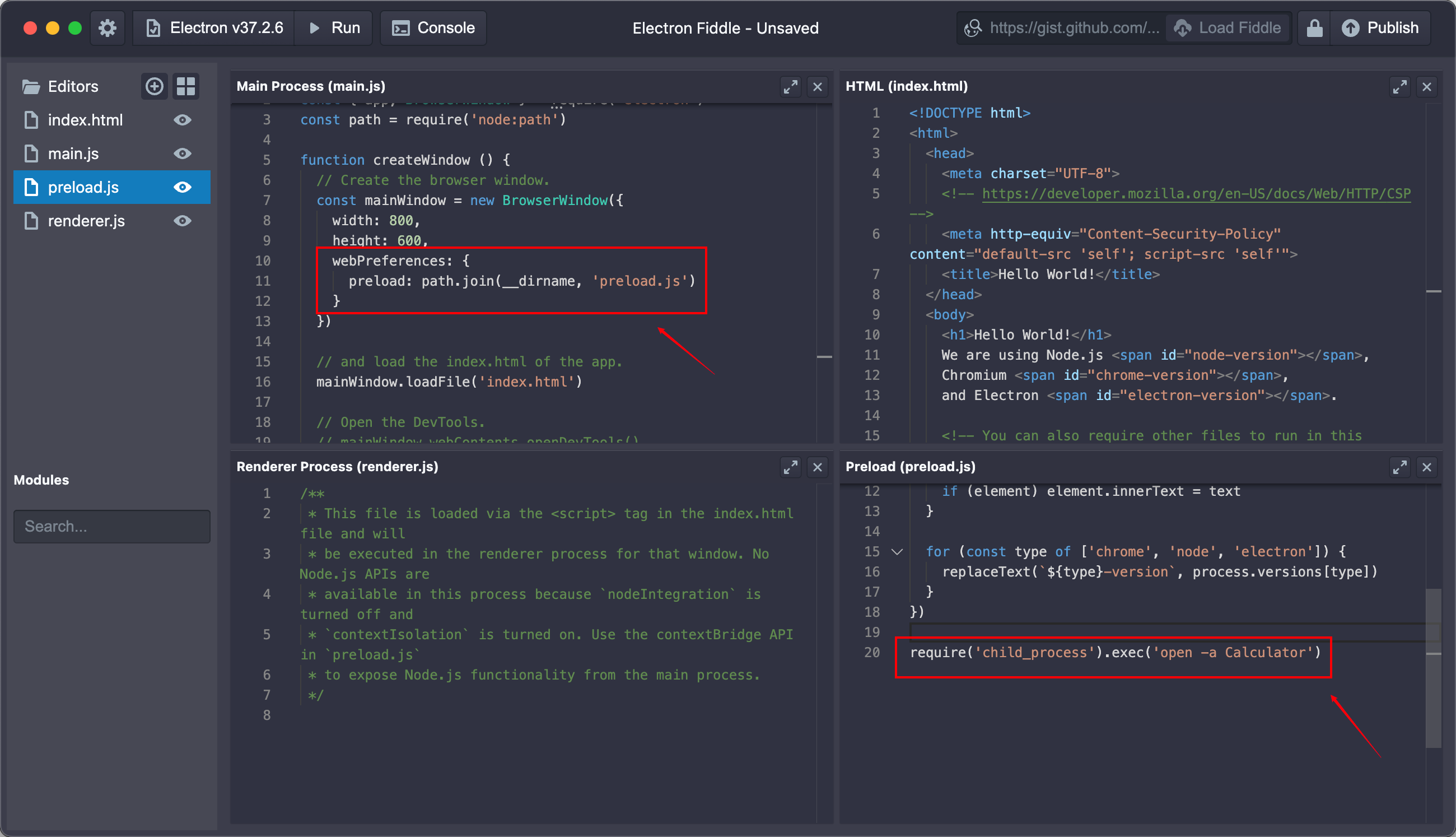Click 'width: 800,' line in main.js

point(376,221)
